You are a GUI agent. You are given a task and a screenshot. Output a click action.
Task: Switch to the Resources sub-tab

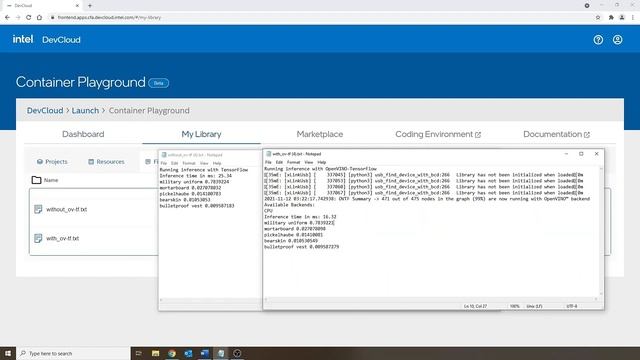tap(107, 162)
